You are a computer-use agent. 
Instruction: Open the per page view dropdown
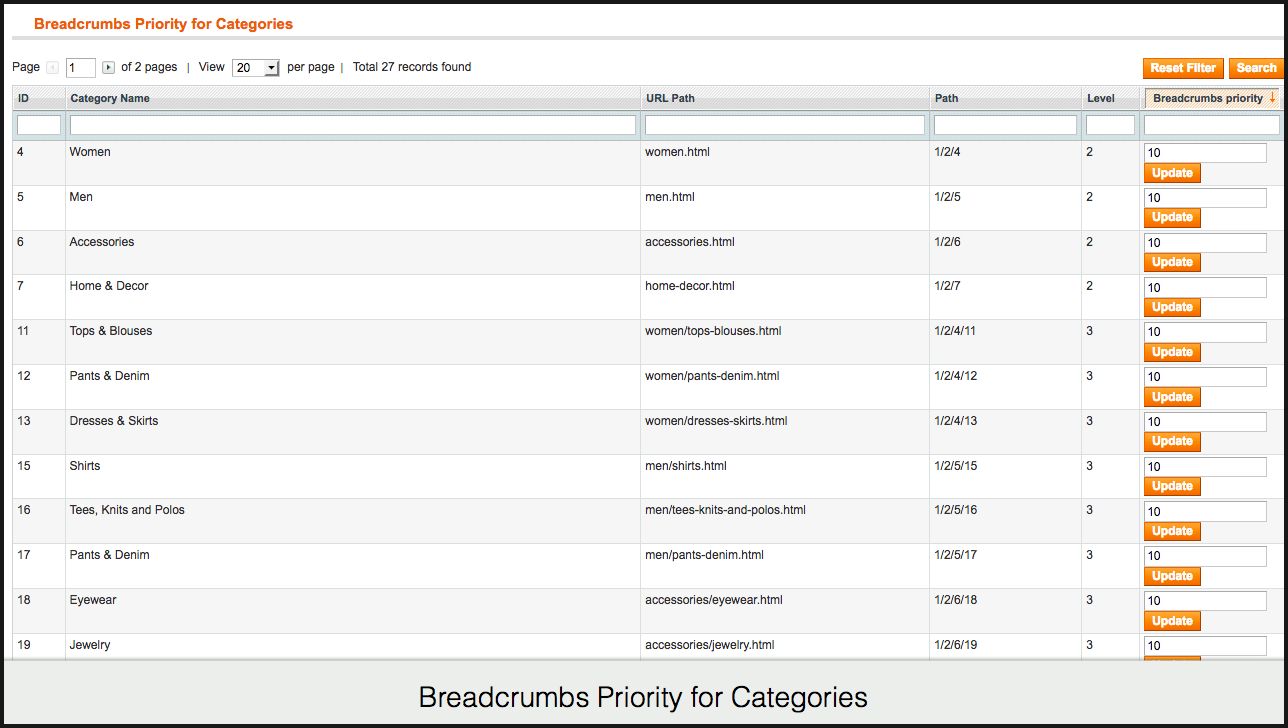click(x=256, y=68)
